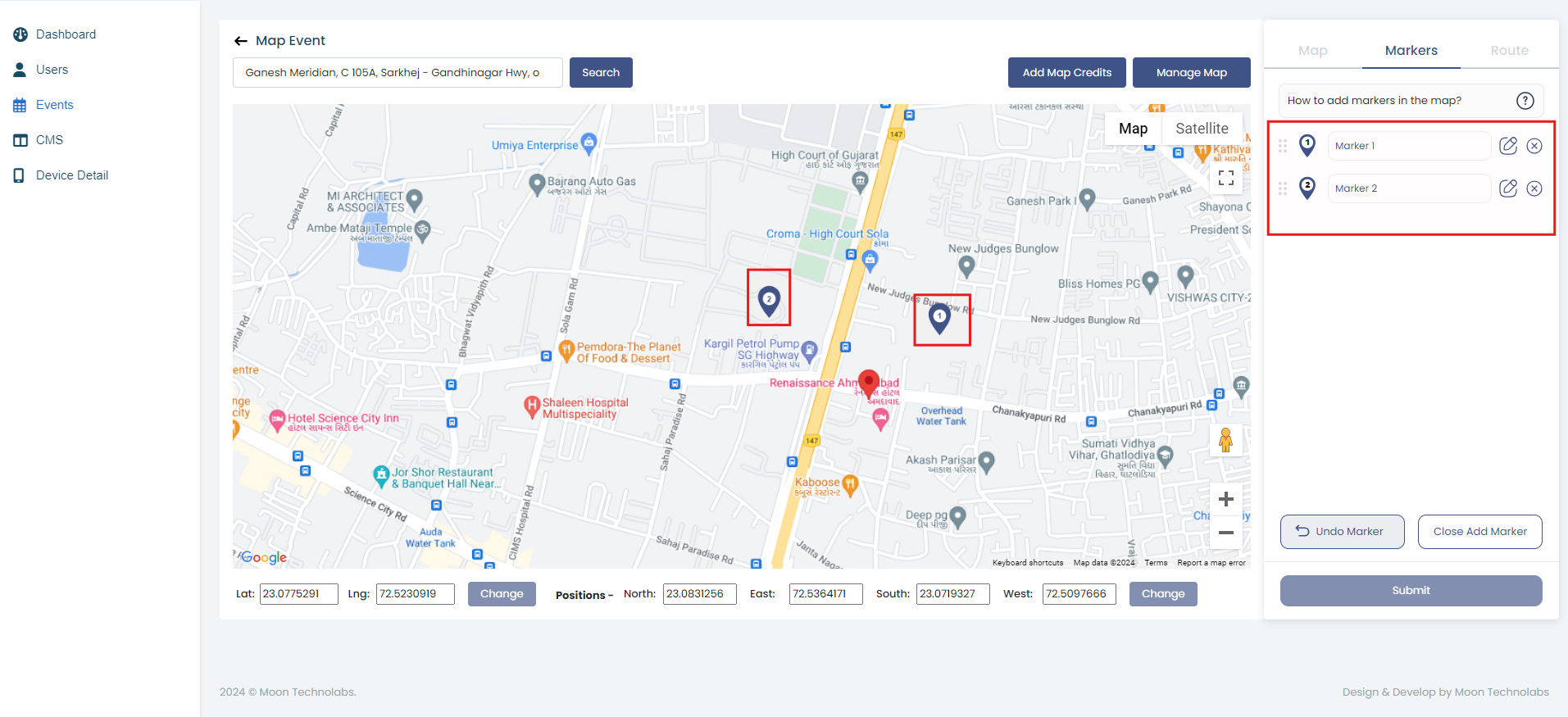Grab the drag handle of Marker 1
The width and height of the screenshot is (1568, 717).
[x=1283, y=146]
